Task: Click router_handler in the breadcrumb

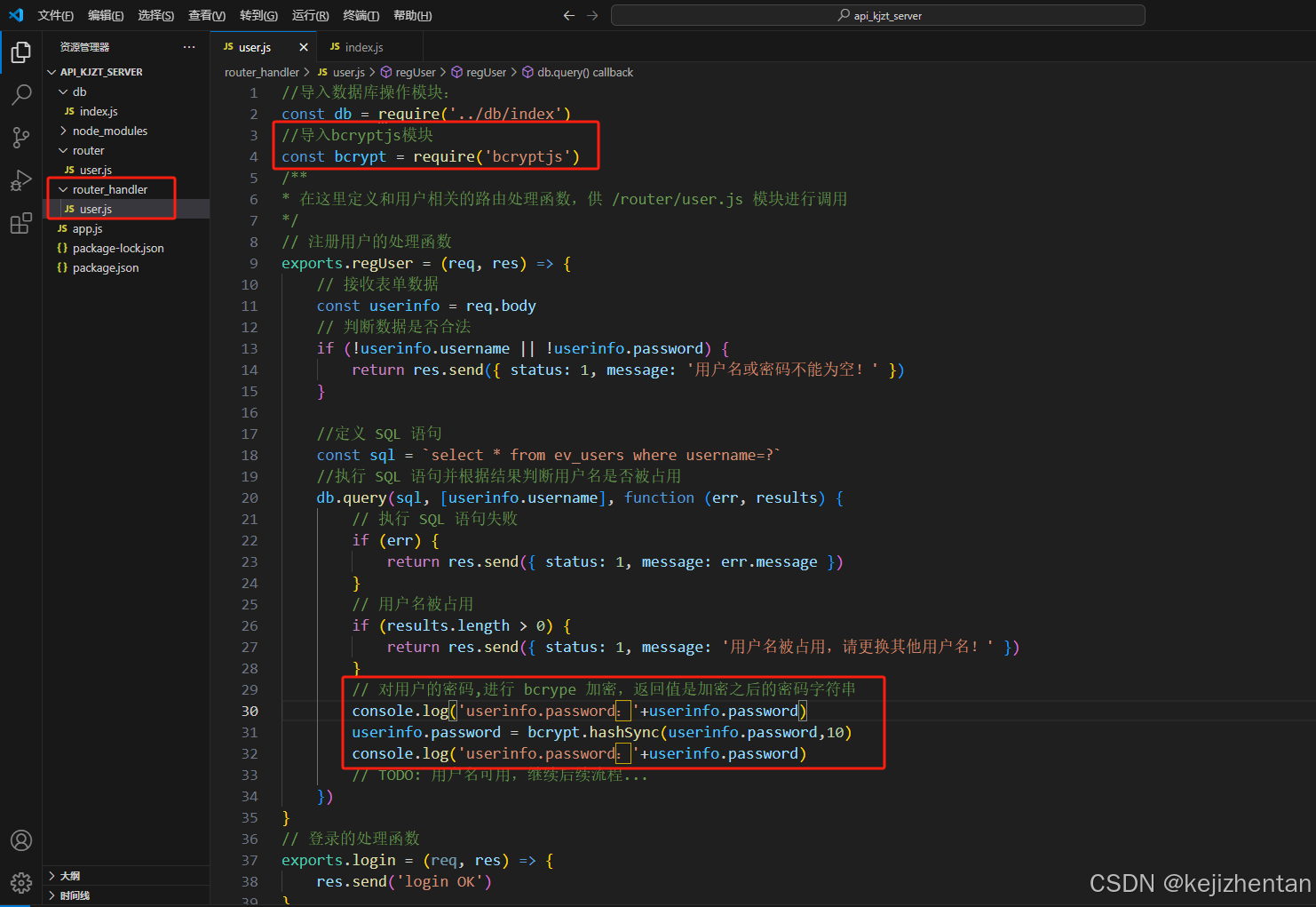Action: pos(262,72)
